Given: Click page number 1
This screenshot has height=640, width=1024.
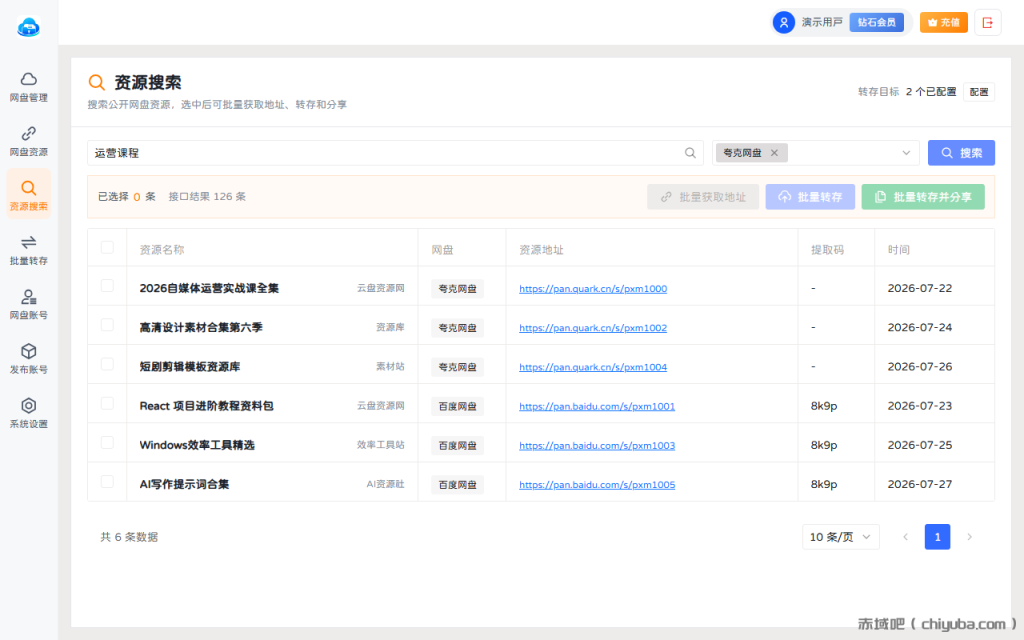Looking at the screenshot, I should click(937, 537).
